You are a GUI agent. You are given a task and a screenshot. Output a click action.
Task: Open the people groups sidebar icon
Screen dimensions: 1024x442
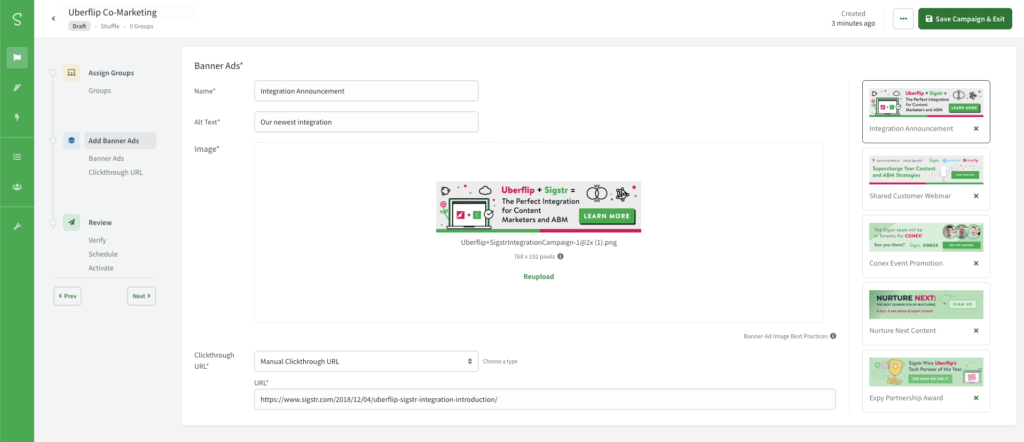pyautogui.click(x=17, y=187)
